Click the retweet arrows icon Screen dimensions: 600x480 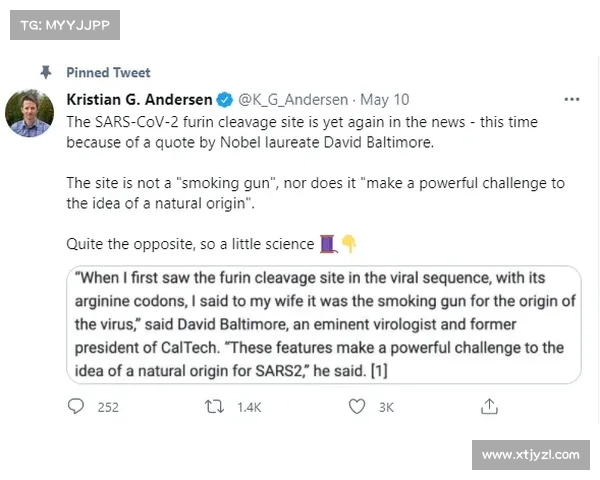tap(212, 407)
